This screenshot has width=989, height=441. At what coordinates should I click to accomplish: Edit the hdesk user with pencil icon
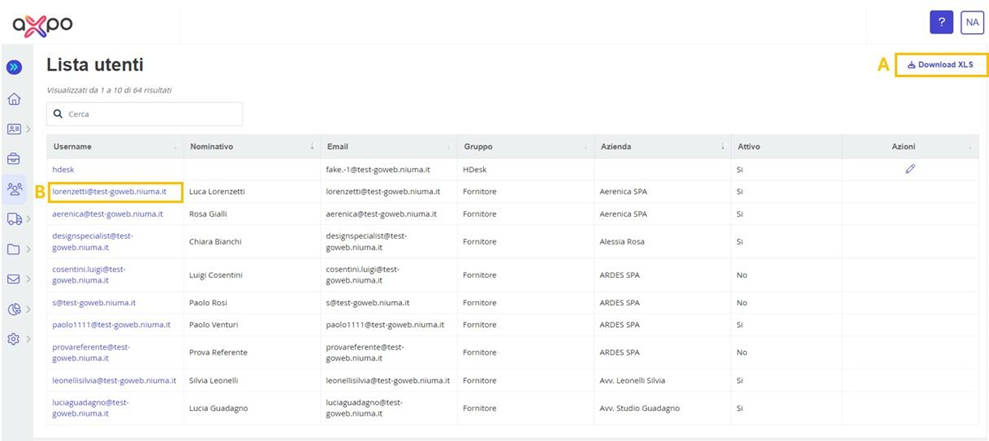click(x=910, y=169)
